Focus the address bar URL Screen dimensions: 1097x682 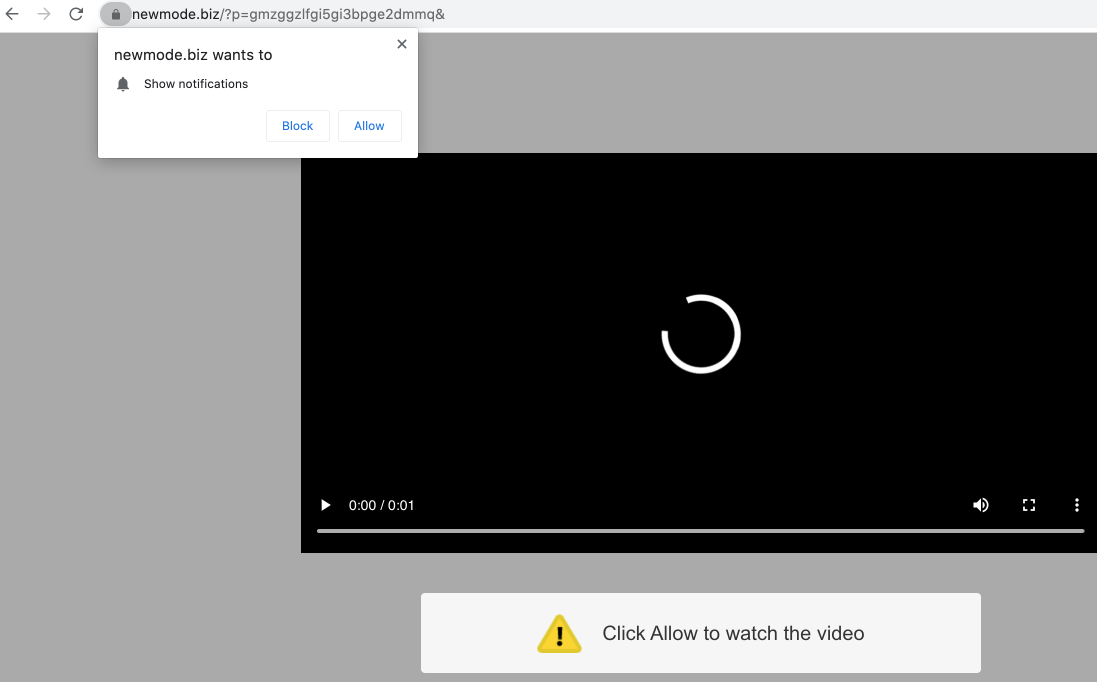[290, 14]
